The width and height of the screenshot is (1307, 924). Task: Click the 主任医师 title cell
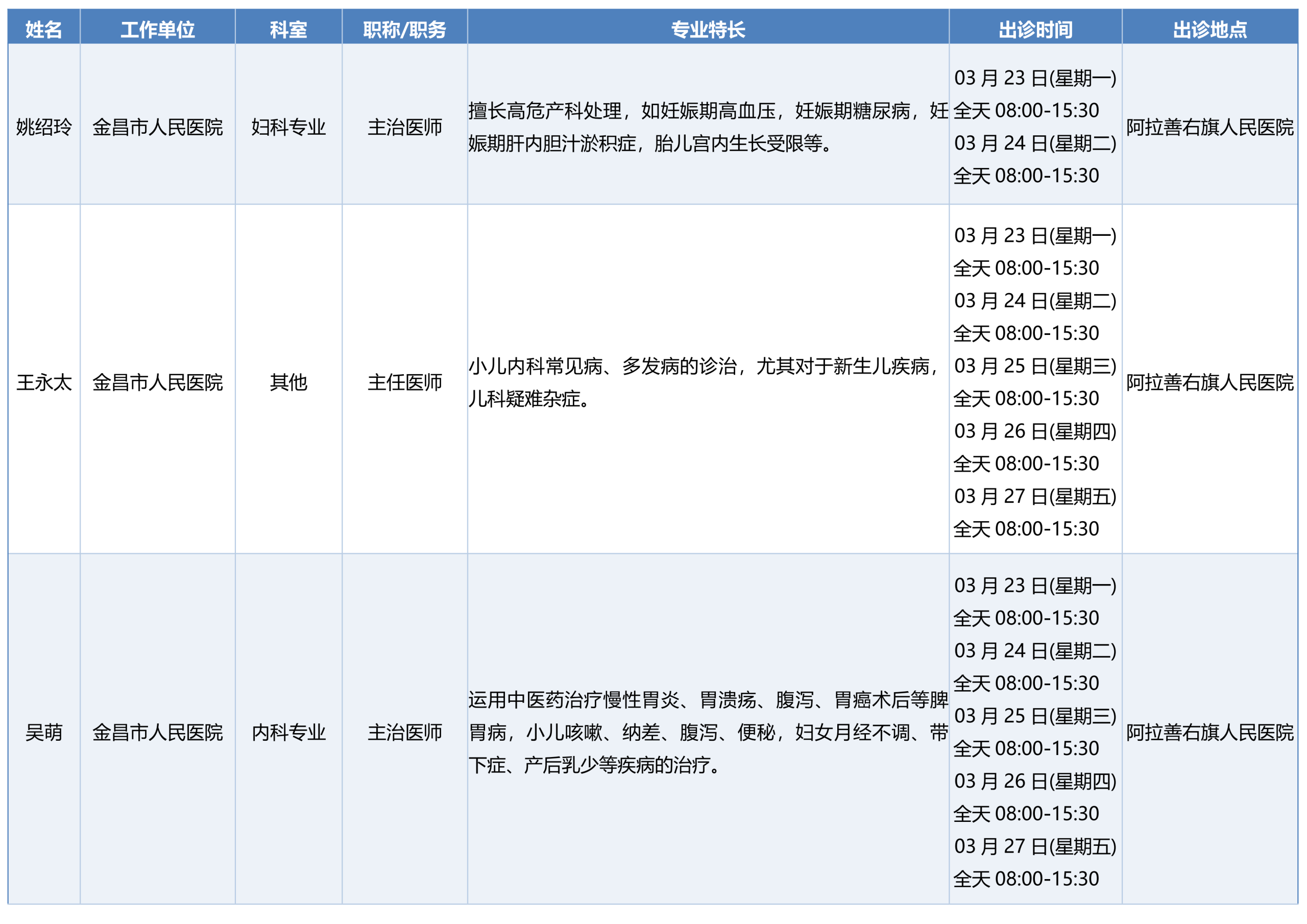pos(405,382)
